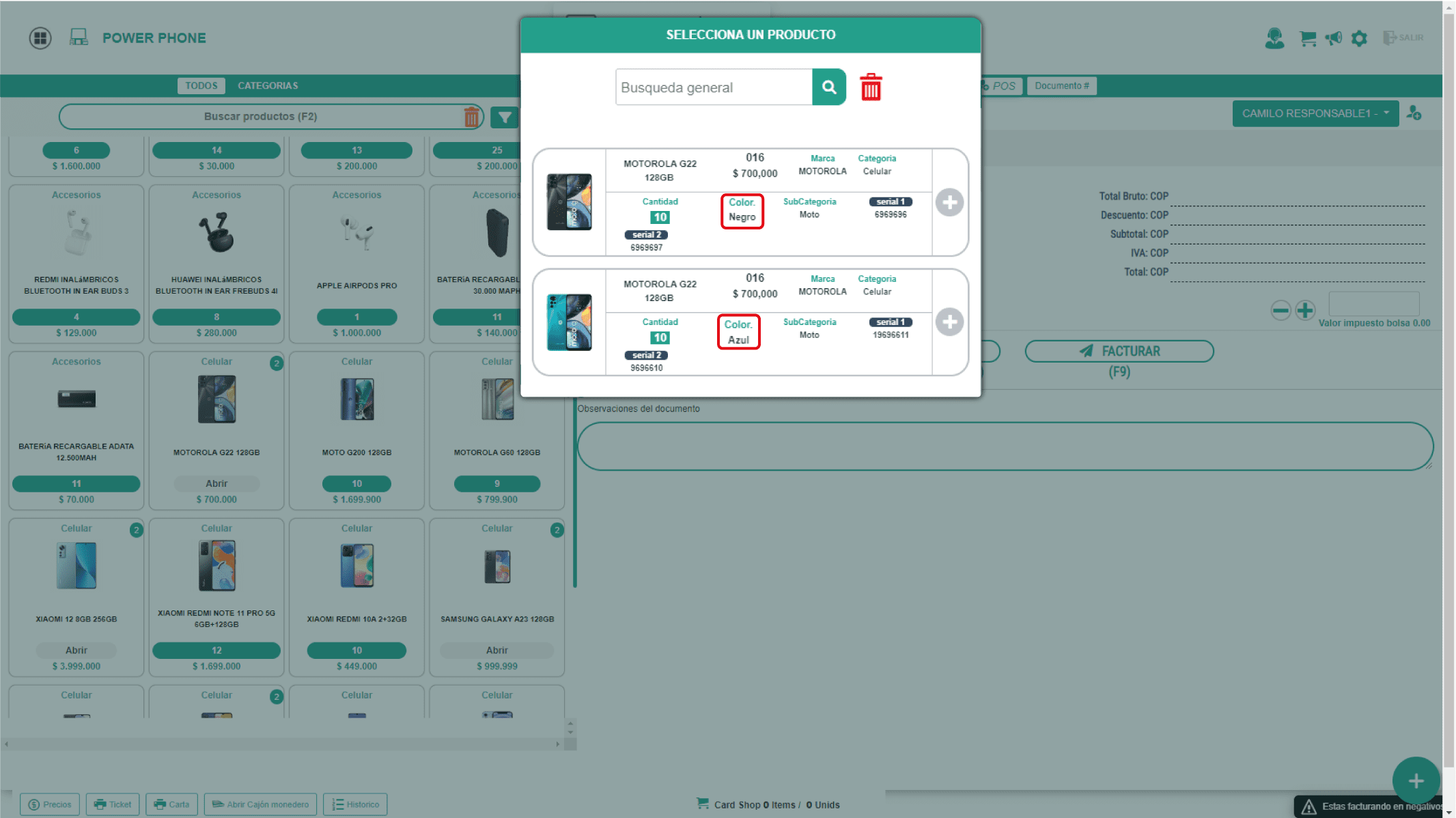Click the FACTURAR button
This screenshot has width=1456, height=818.
click(1119, 352)
